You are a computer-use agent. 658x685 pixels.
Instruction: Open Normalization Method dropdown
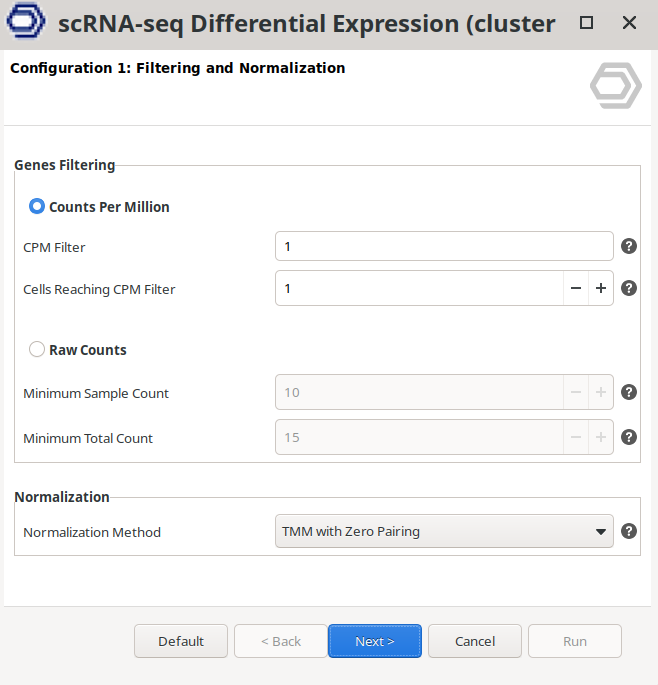(x=444, y=531)
